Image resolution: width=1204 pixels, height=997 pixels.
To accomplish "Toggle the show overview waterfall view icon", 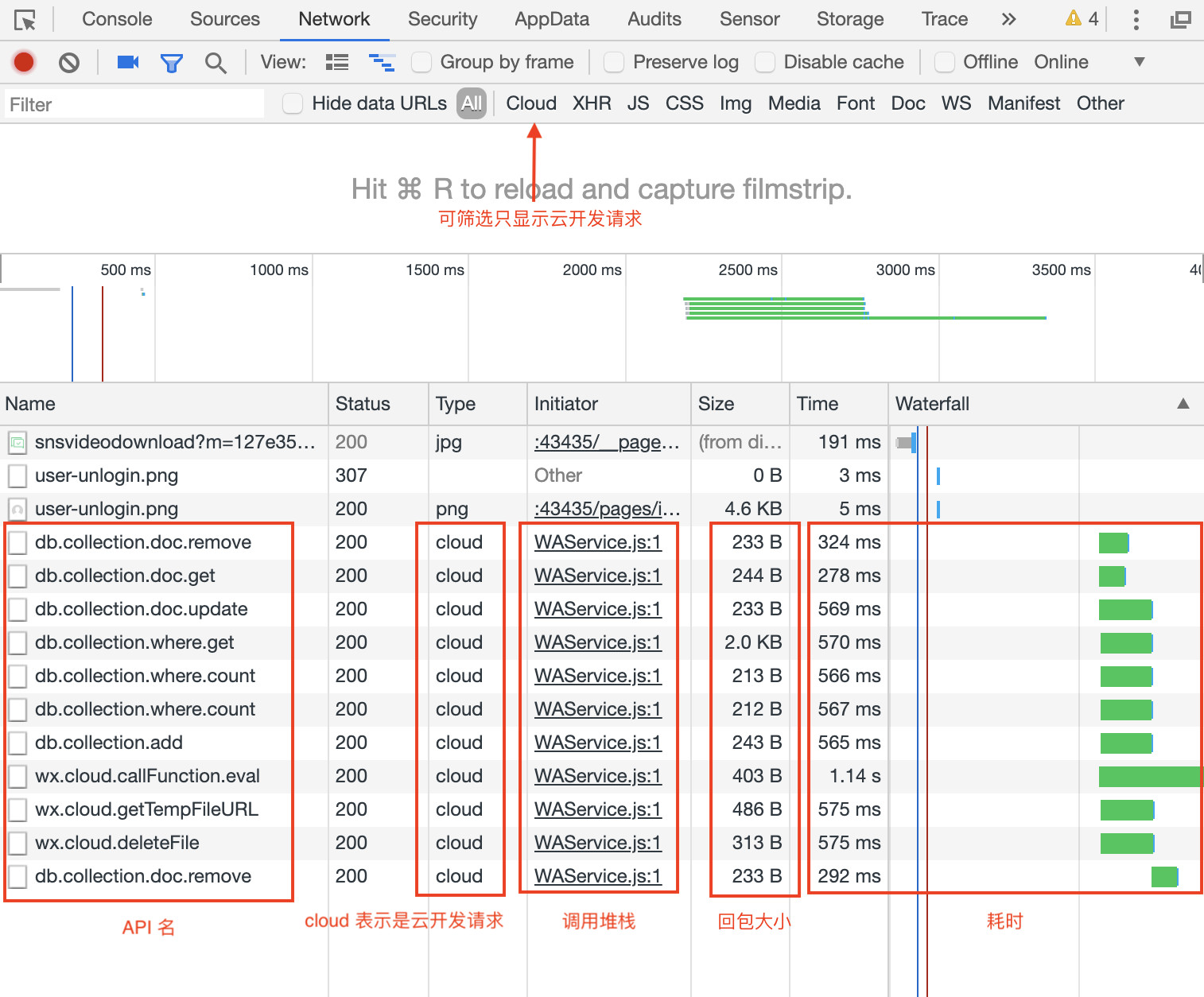I will coord(383,62).
